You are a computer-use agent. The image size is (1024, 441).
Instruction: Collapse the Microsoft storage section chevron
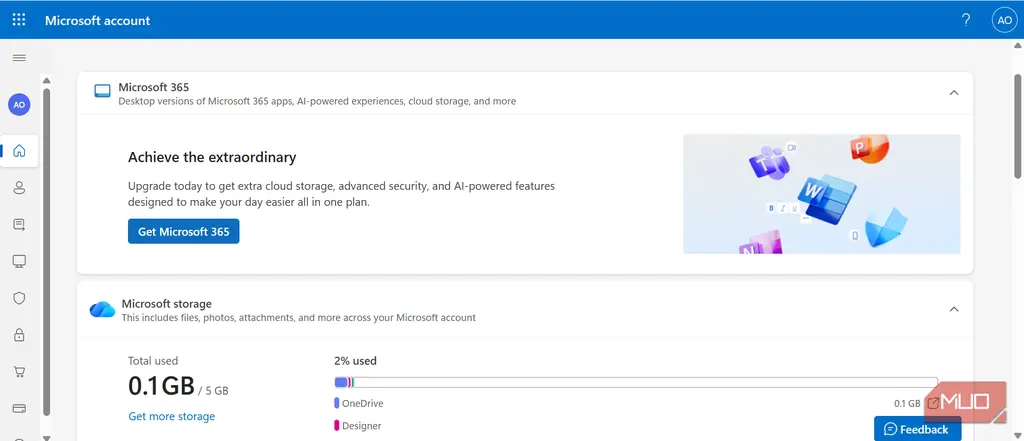[953, 309]
